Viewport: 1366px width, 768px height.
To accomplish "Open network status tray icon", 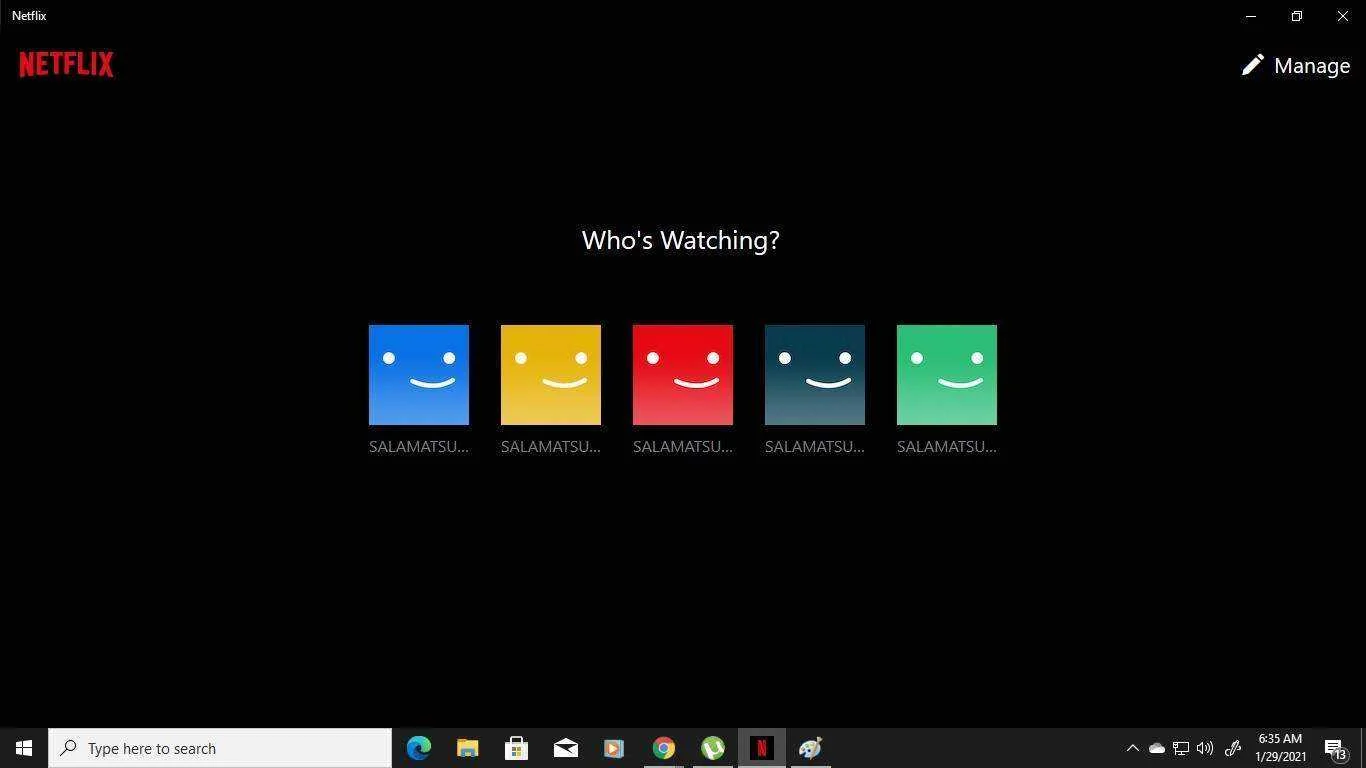I will pyautogui.click(x=1181, y=748).
